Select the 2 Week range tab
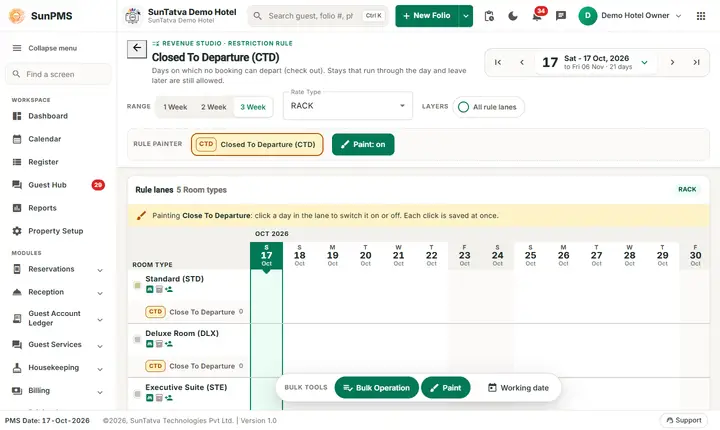The image size is (720, 430). (x=214, y=107)
